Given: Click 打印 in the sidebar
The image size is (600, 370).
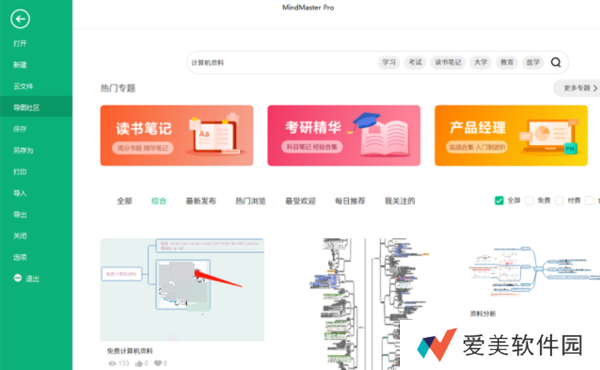Looking at the screenshot, I should (20, 172).
